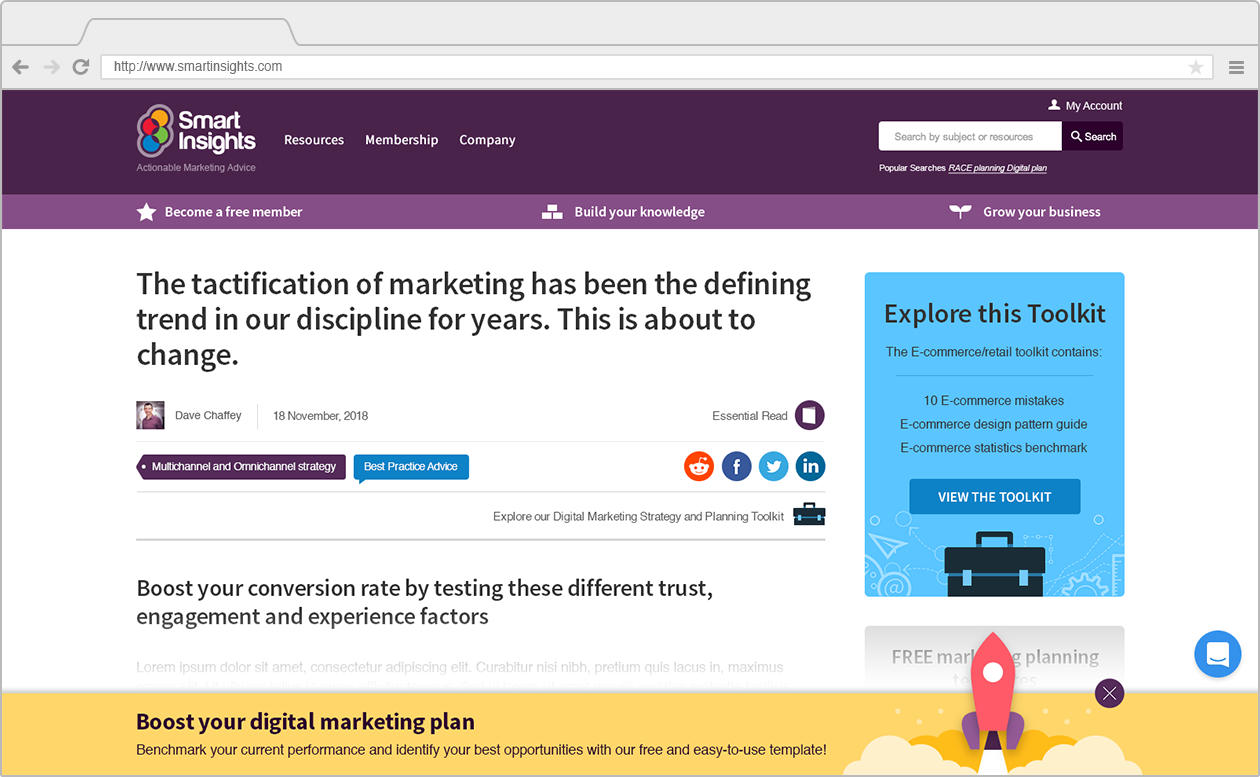Click the Twitter share icon
Screen dimensions: 1260x777
coord(773,466)
